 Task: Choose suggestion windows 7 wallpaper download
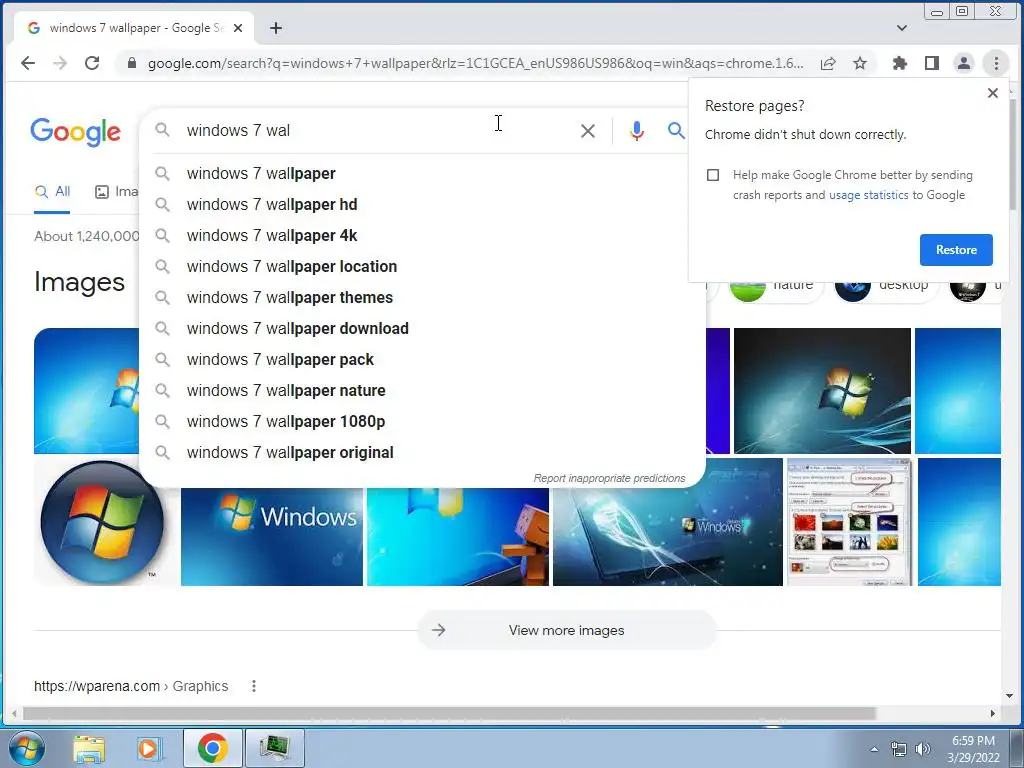pos(422,328)
